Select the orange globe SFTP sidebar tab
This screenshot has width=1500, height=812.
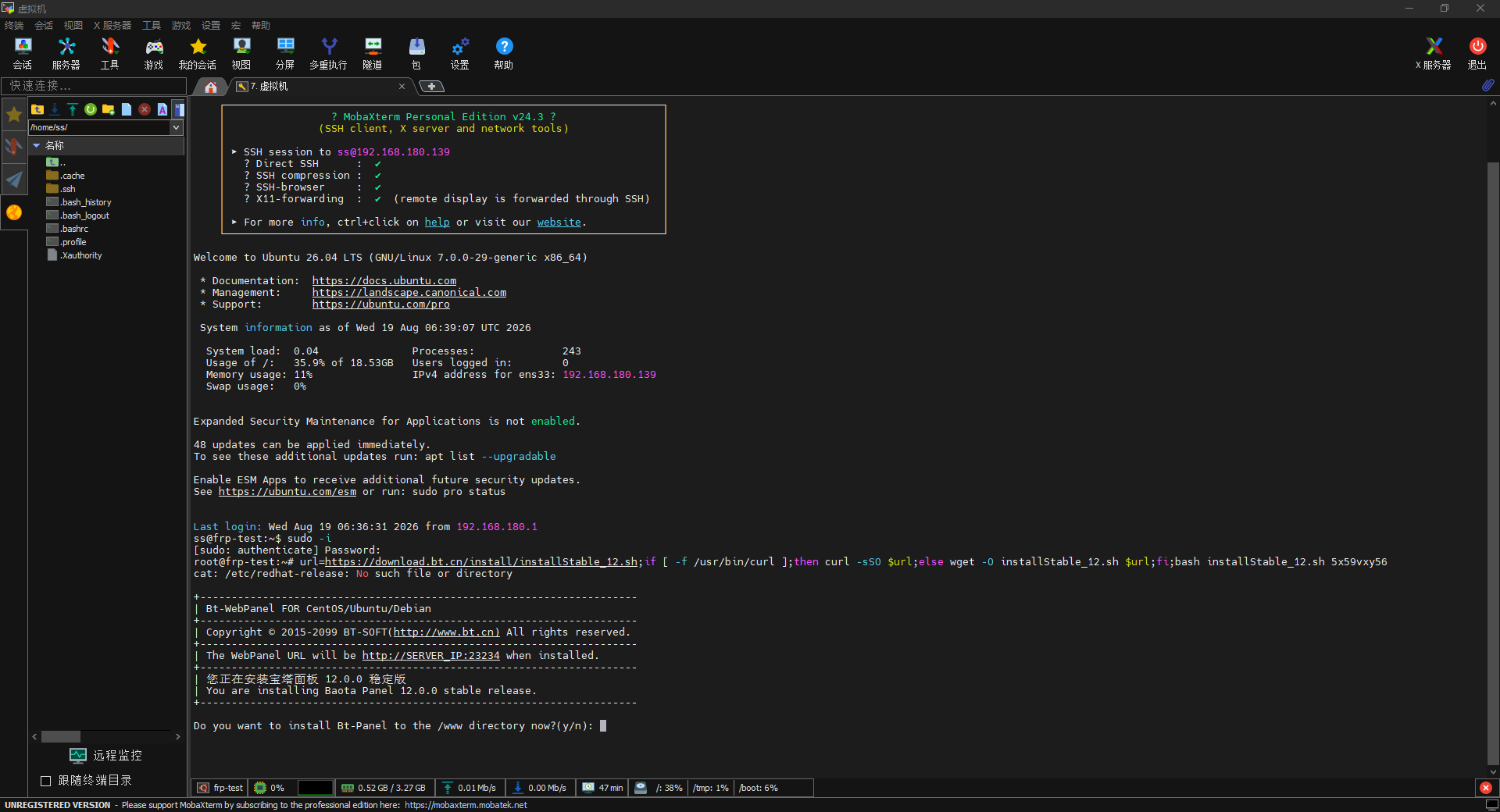click(x=14, y=212)
